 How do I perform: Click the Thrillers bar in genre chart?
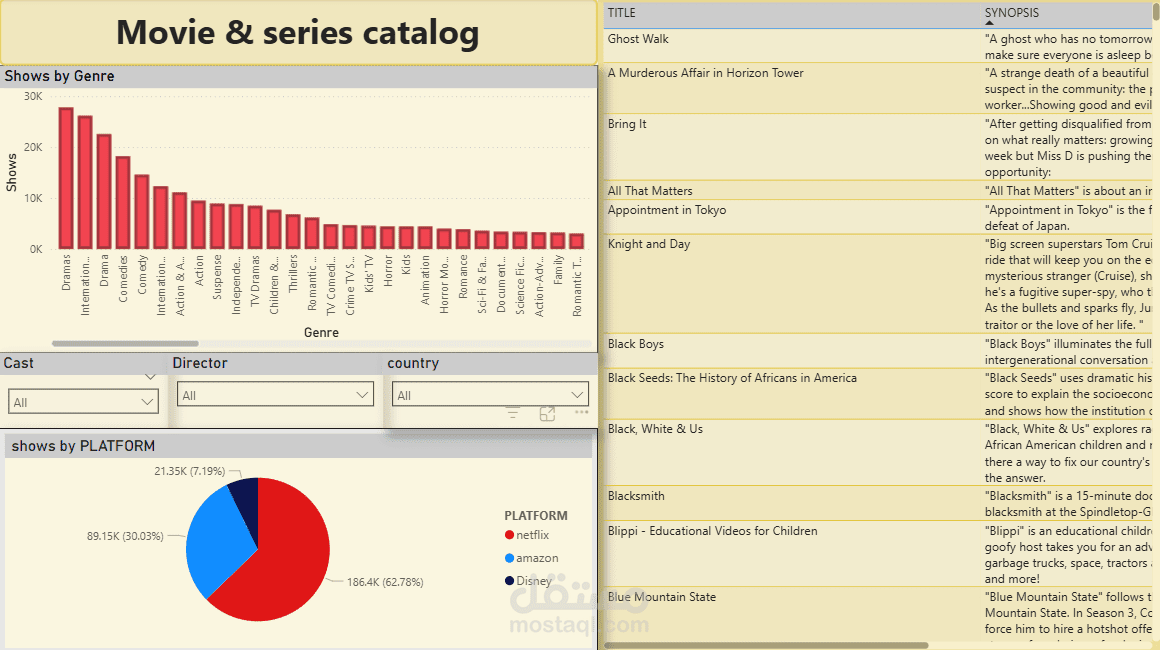[x=293, y=231]
